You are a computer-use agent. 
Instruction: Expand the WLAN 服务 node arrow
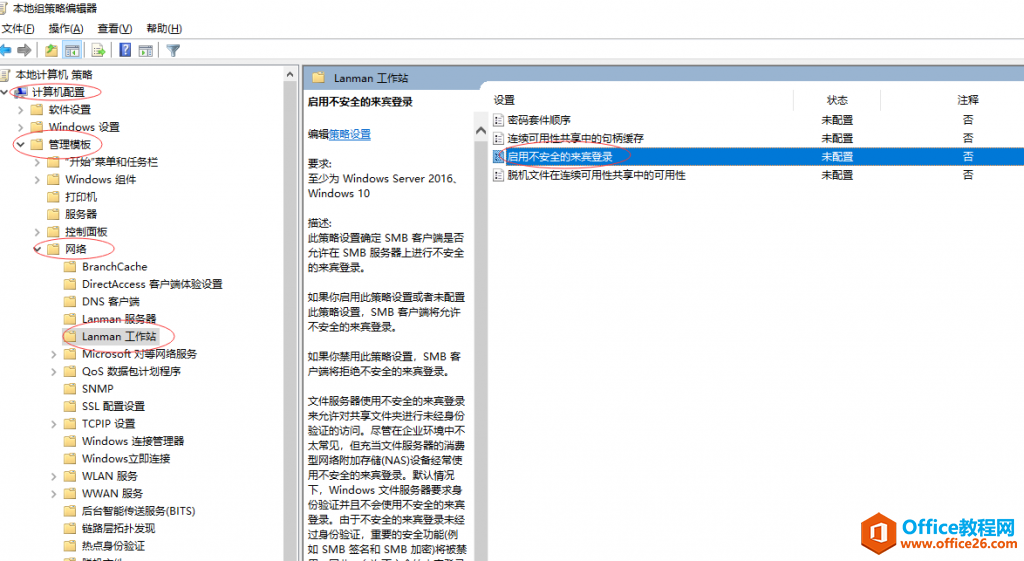(54, 476)
